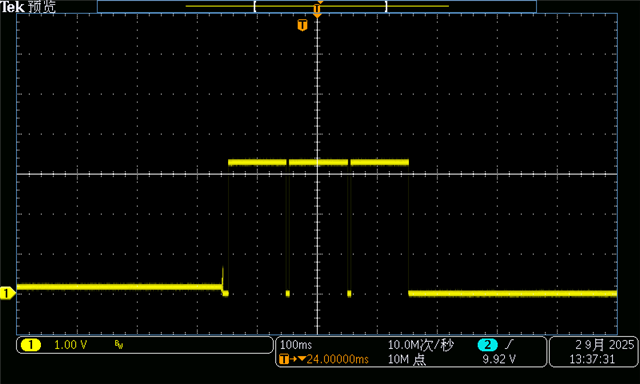Click the orange trigger position T marker on graticule
Screen dimensions: 640x384
(302, 25)
